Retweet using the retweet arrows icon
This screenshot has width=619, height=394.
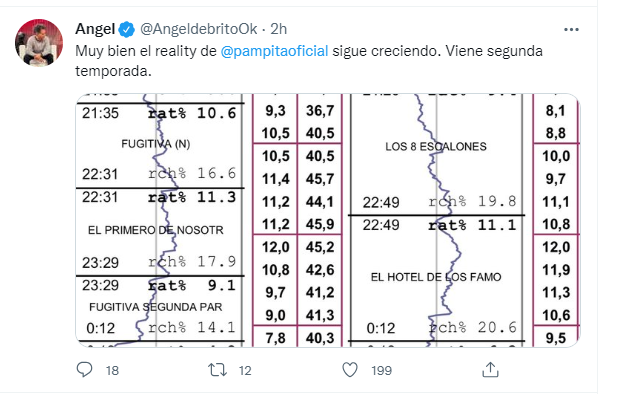(217, 370)
